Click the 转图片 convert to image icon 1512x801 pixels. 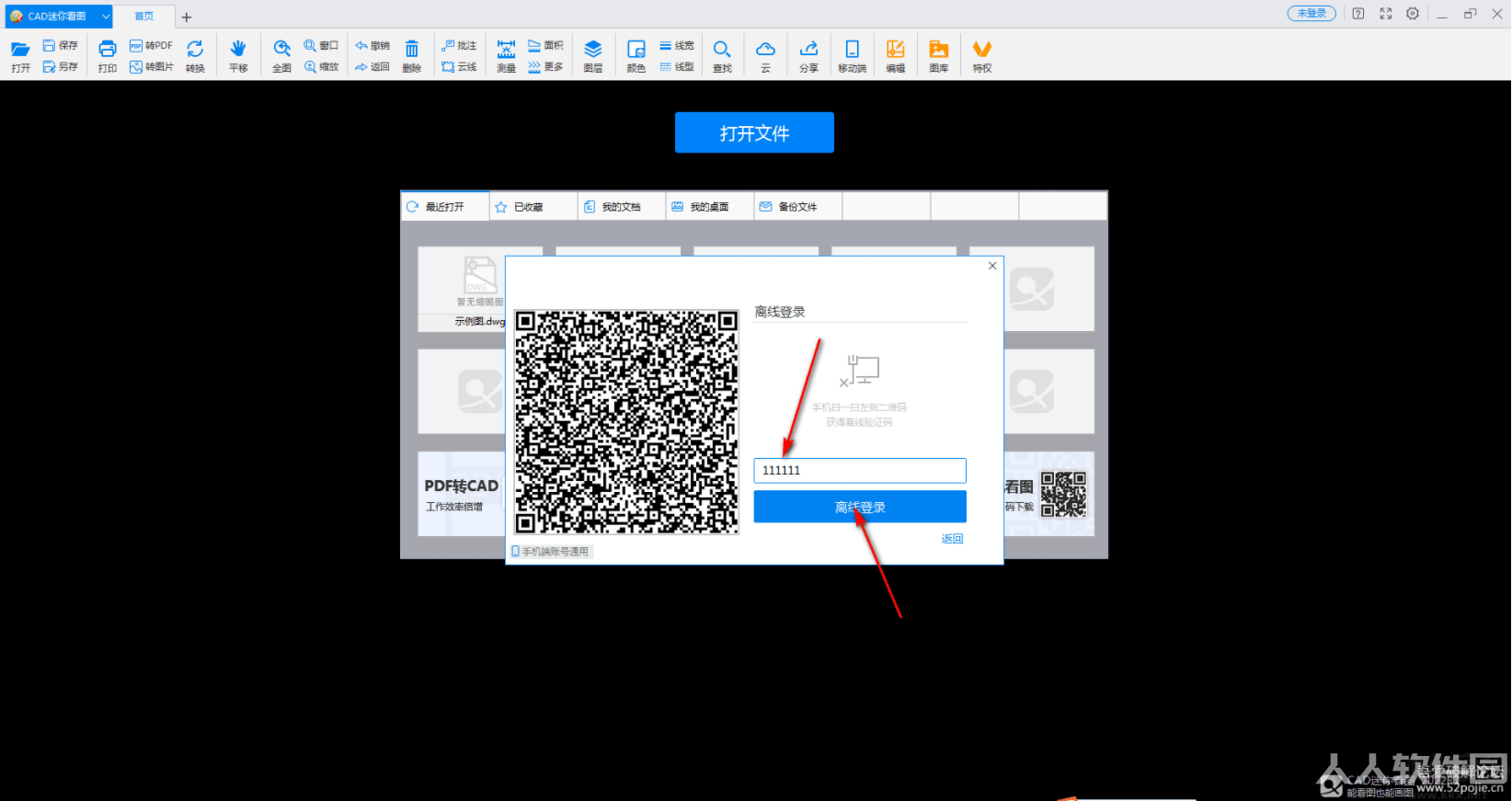pos(151,67)
